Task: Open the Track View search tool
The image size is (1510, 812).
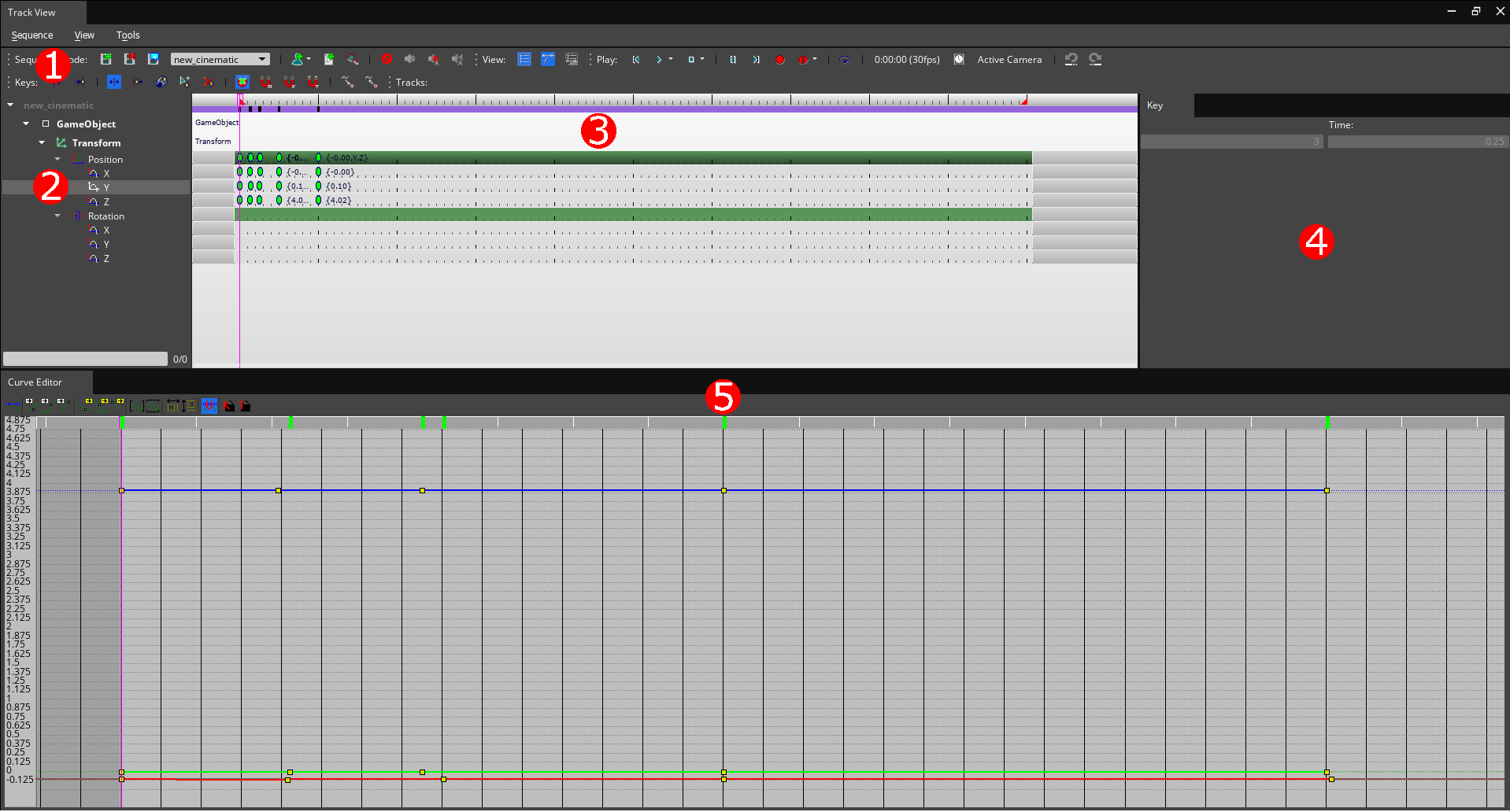Action: coord(352,59)
